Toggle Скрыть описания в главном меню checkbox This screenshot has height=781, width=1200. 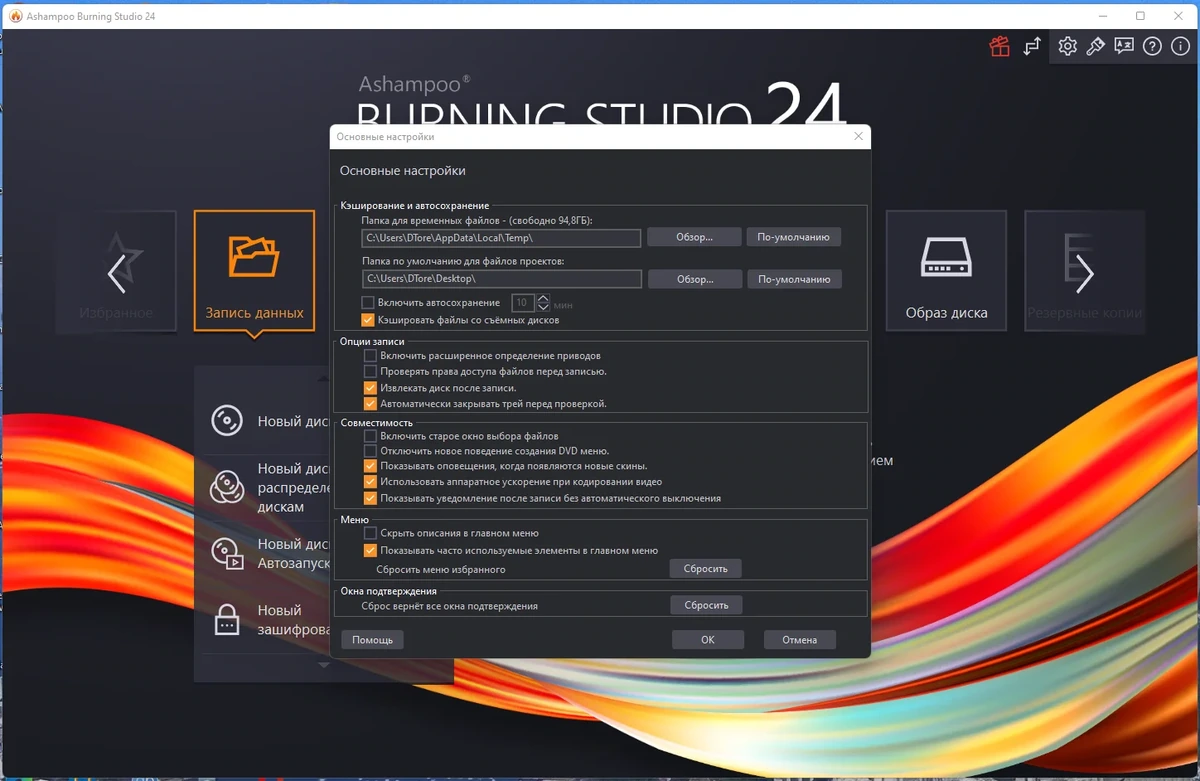point(370,534)
